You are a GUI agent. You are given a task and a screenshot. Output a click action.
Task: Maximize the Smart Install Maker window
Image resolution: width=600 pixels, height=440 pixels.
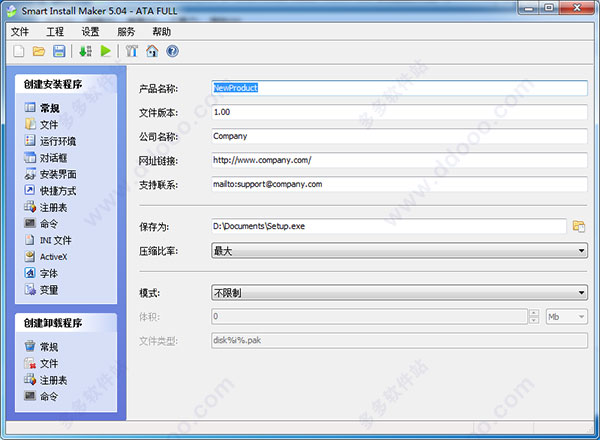pyautogui.click(x=549, y=8)
